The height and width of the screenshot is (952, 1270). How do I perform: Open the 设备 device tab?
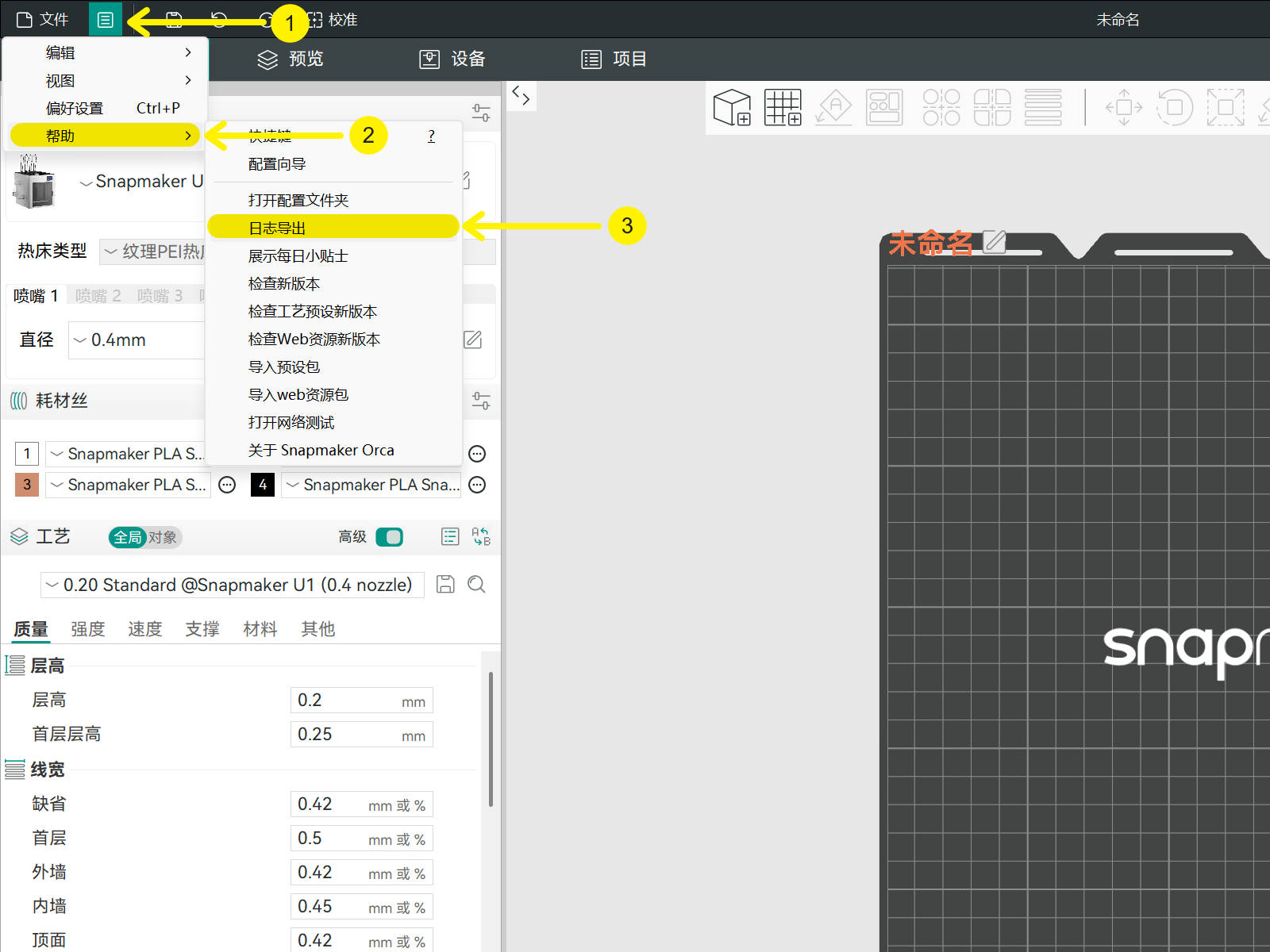pyautogui.click(x=452, y=59)
